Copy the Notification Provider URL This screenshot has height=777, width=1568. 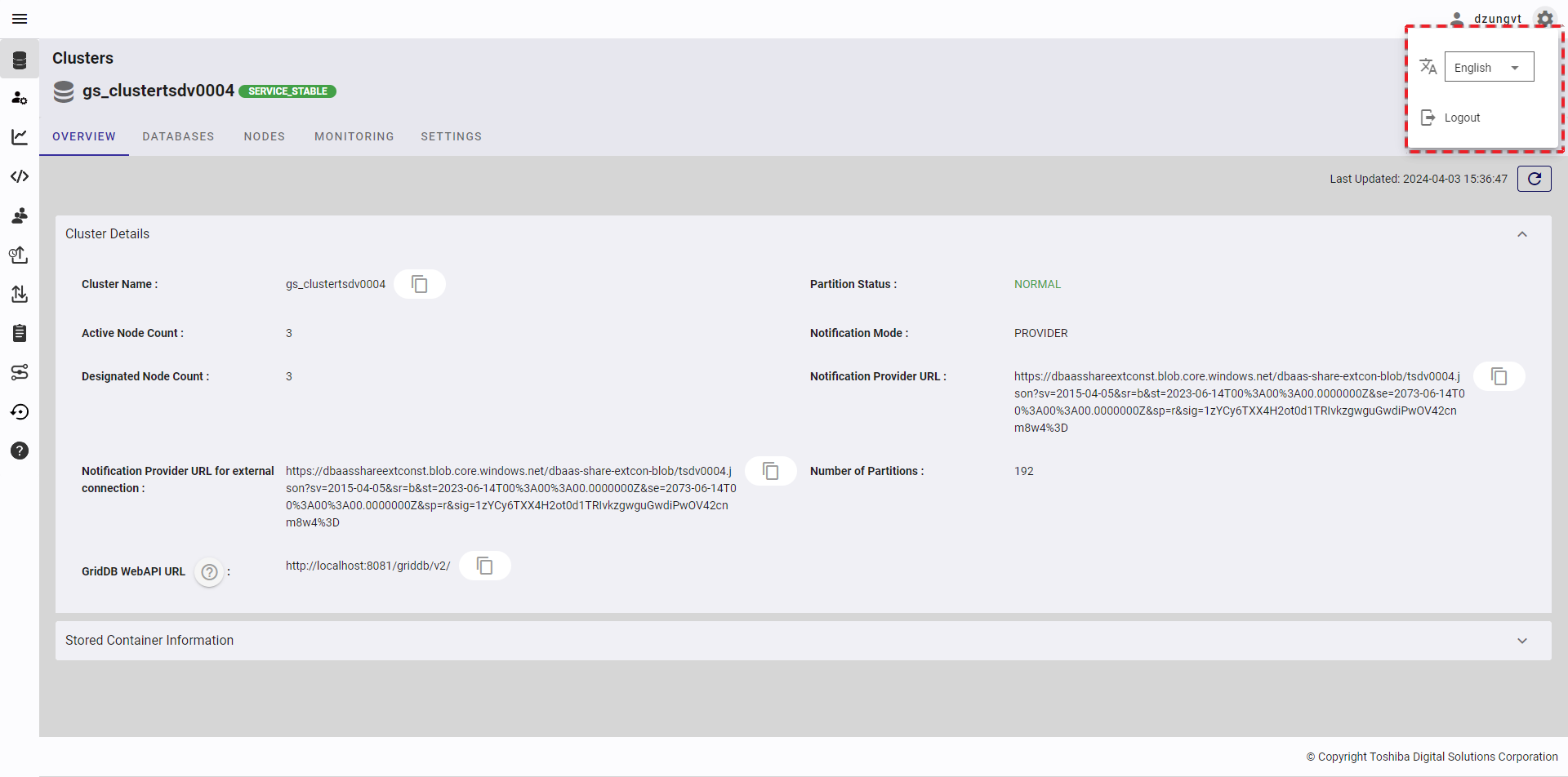1499,376
